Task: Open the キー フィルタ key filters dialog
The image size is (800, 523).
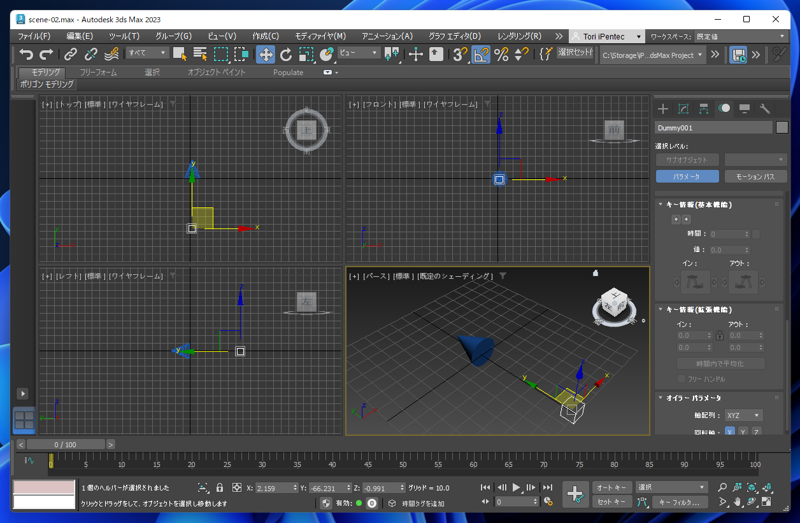Action: pyautogui.click(x=679, y=502)
